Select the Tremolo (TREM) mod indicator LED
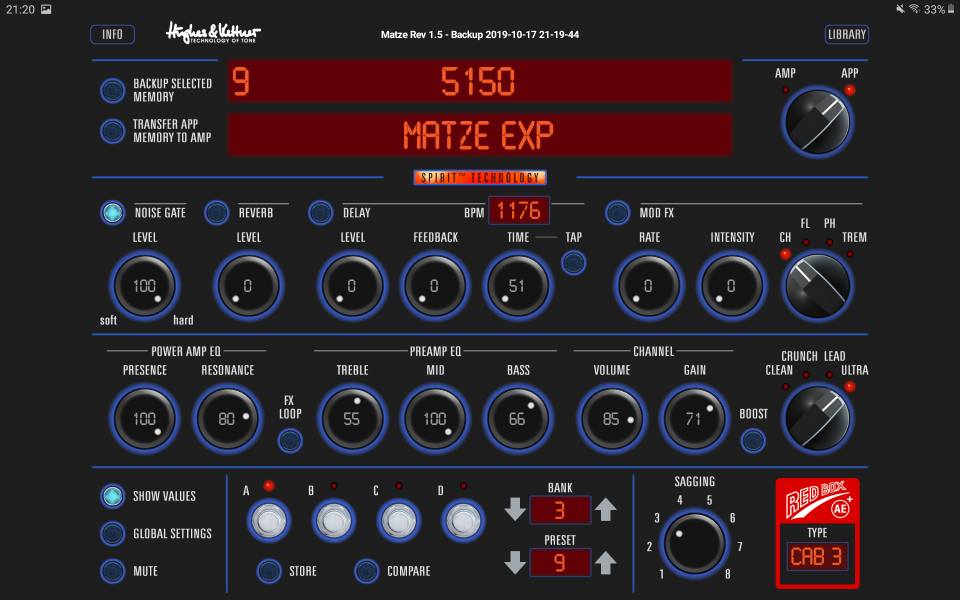The width and height of the screenshot is (960, 600). 850,253
